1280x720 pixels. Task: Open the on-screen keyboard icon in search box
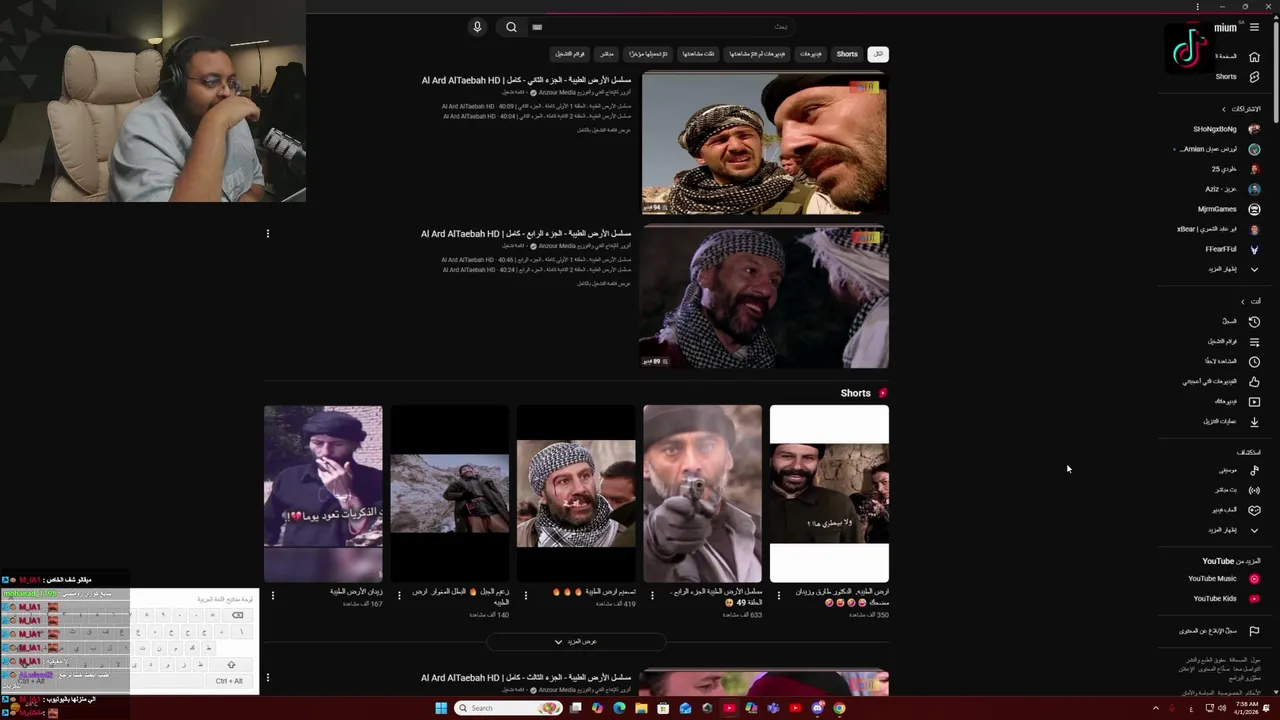click(x=537, y=27)
